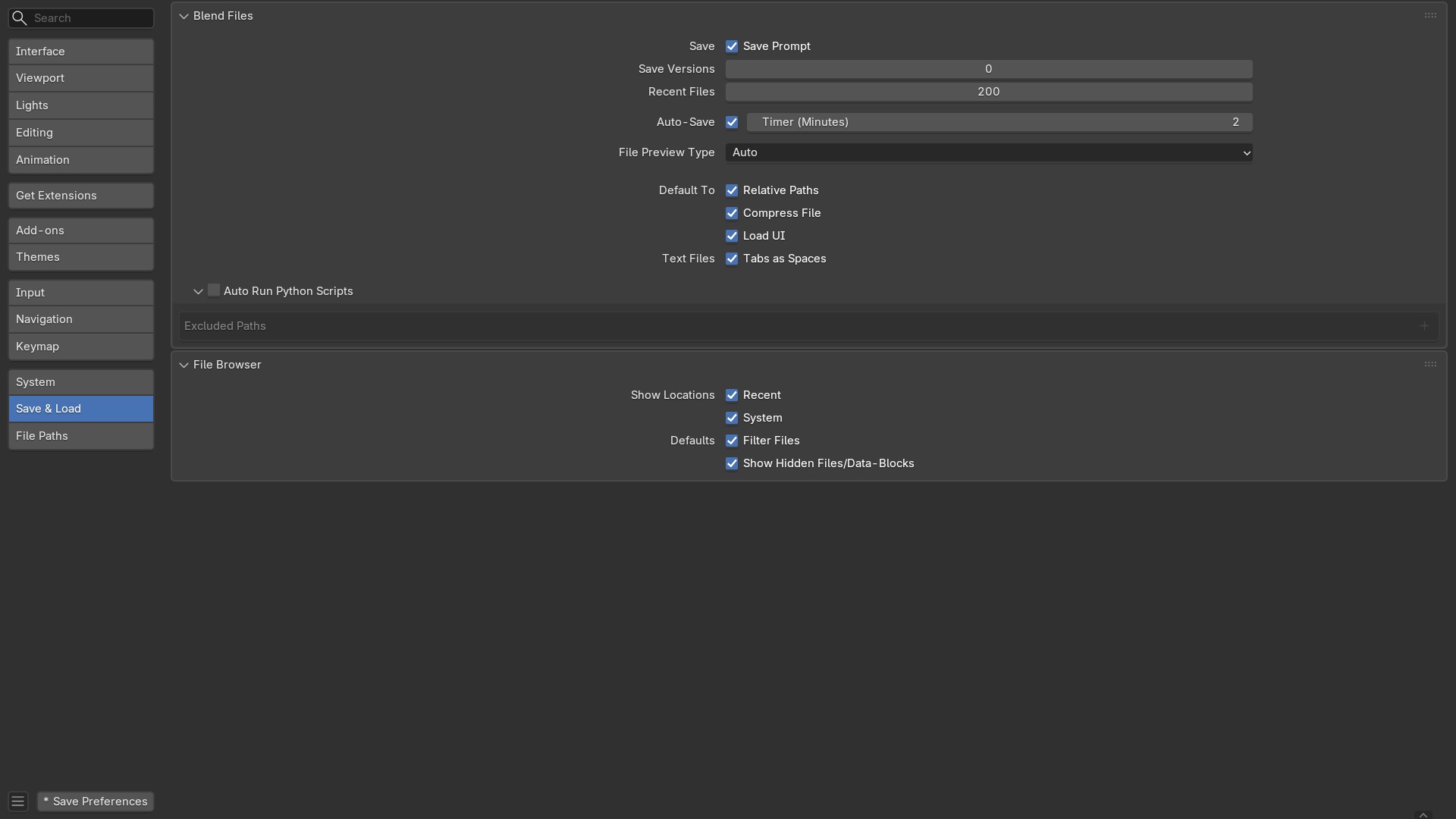This screenshot has height=819, width=1456.
Task: Open Navigation preferences
Action: [x=81, y=319]
